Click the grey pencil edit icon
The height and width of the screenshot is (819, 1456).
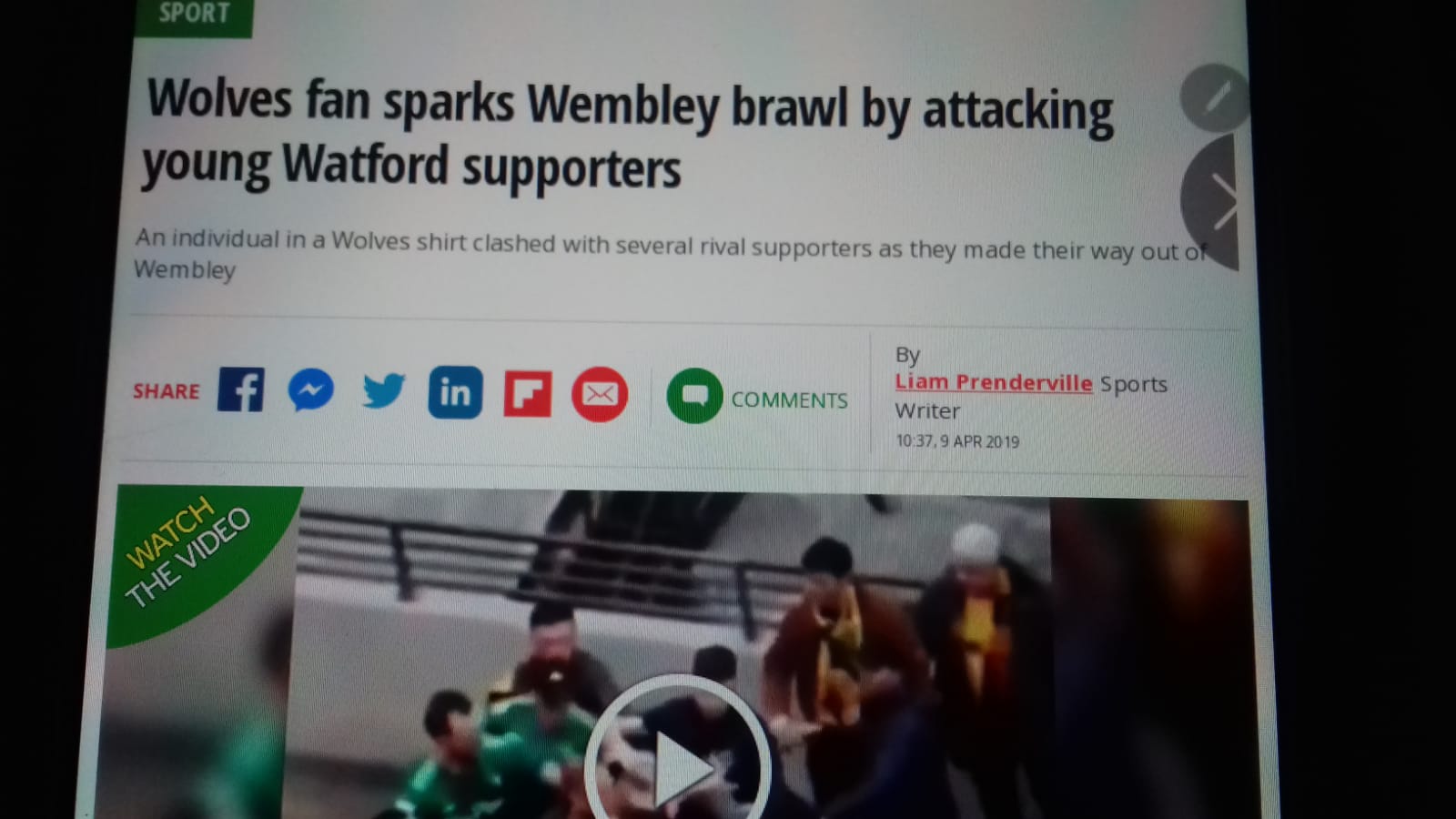1214,97
